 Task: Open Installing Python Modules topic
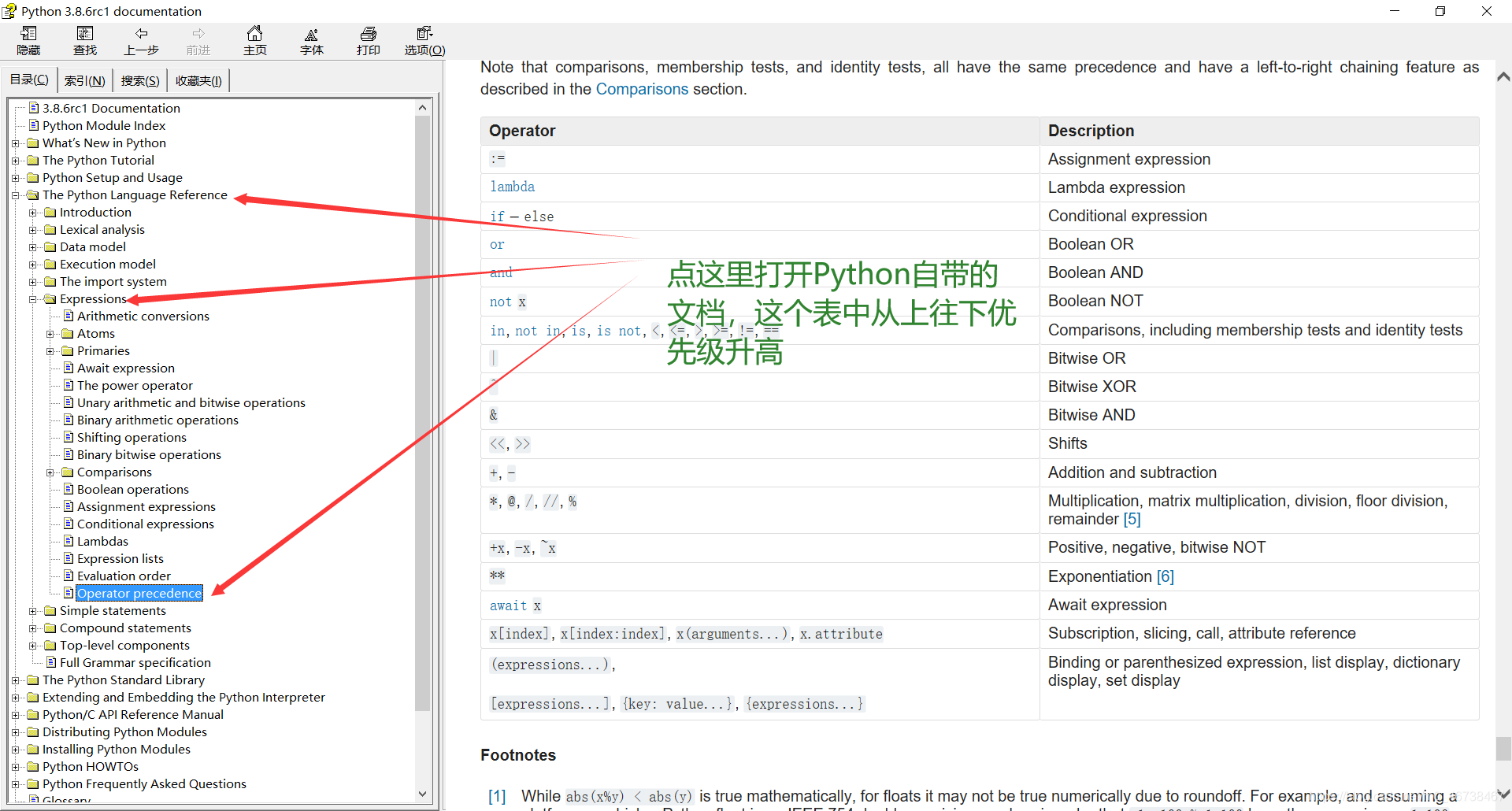117,749
